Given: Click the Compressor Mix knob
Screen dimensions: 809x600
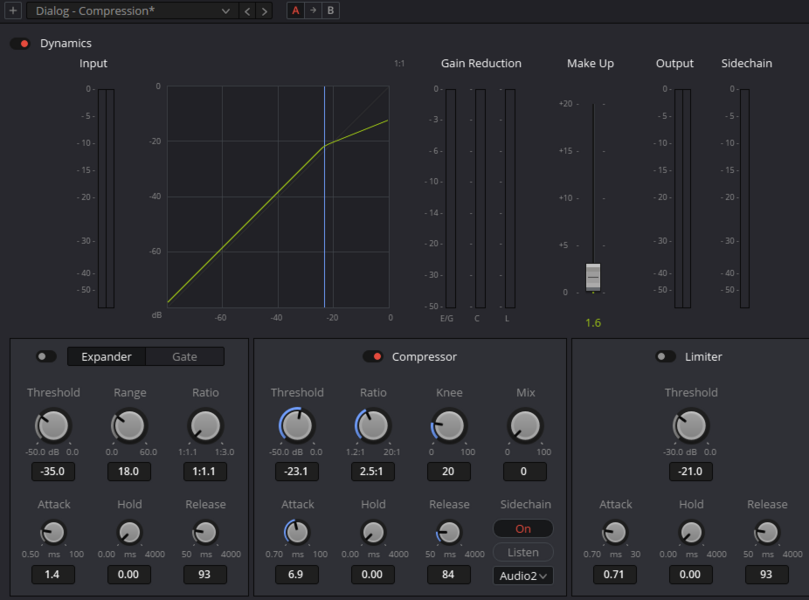Looking at the screenshot, I should click(525, 426).
